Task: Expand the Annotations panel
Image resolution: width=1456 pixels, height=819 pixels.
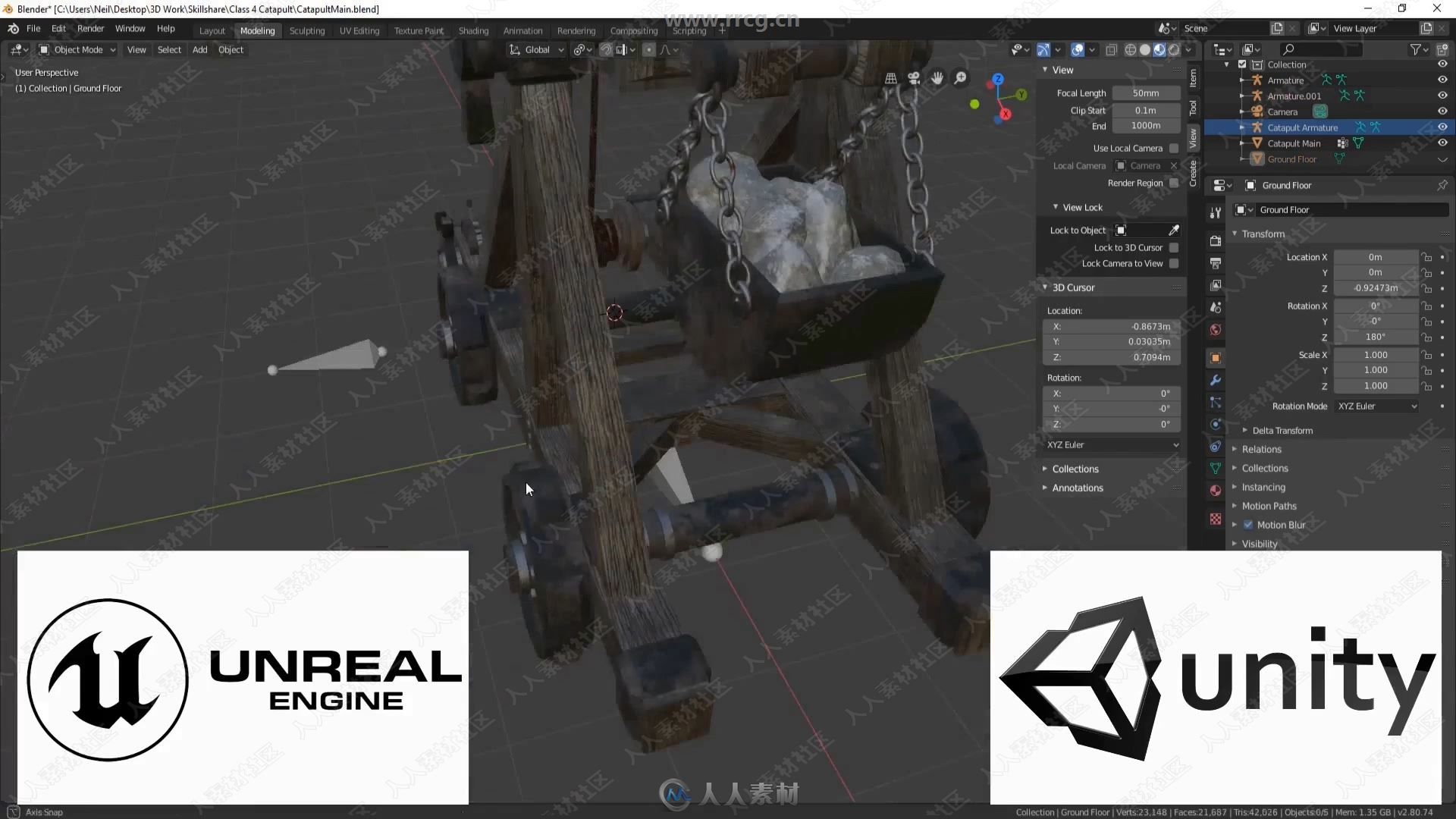Action: (1077, 488)
